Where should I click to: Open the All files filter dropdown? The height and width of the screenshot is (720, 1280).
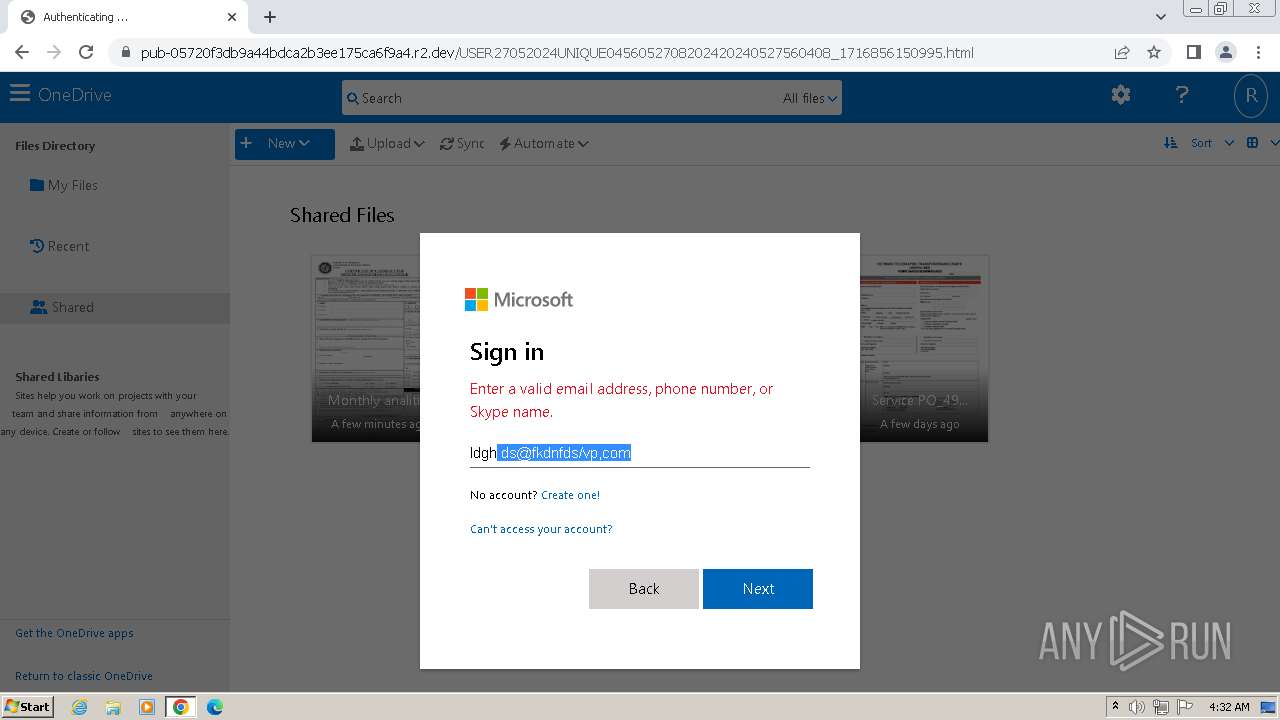(810, 98)
